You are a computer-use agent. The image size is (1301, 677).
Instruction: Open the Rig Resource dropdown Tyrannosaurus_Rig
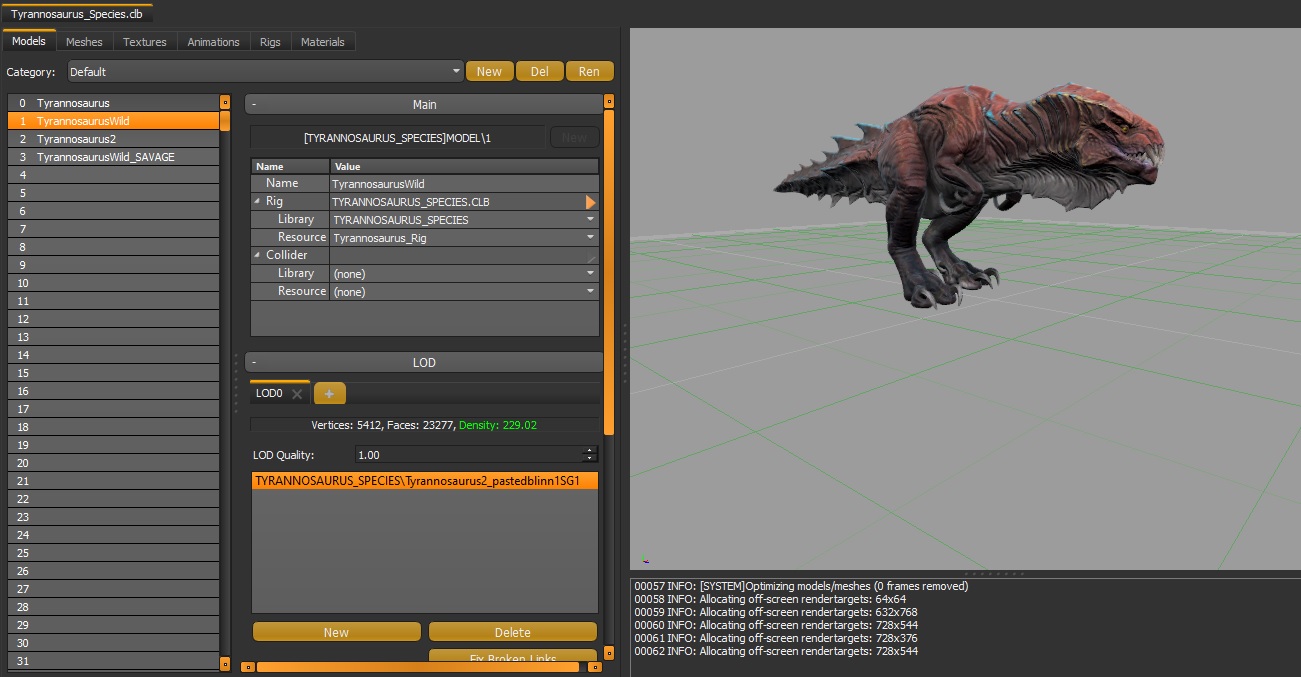590,238
